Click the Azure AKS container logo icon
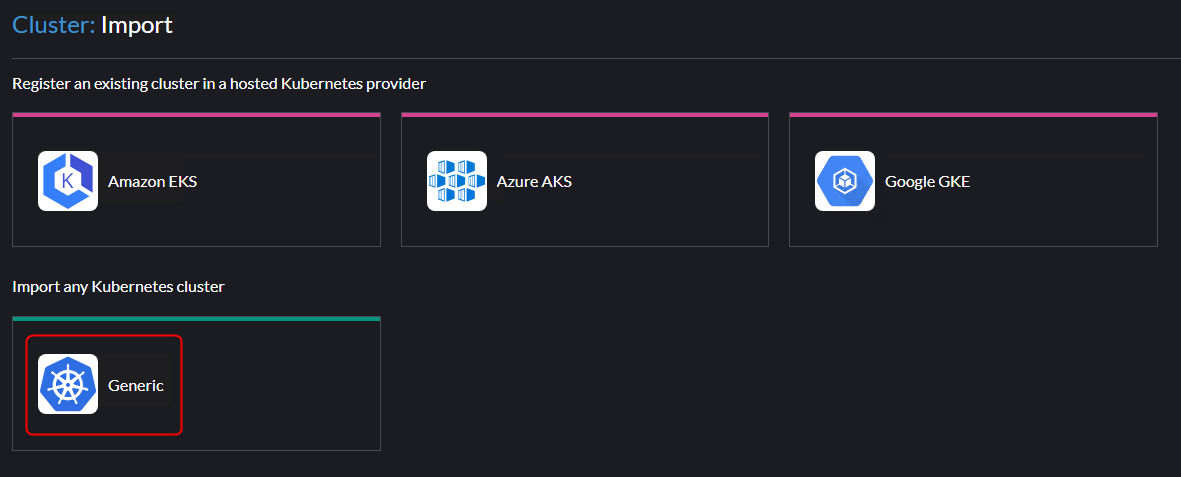 pos(457,181)
